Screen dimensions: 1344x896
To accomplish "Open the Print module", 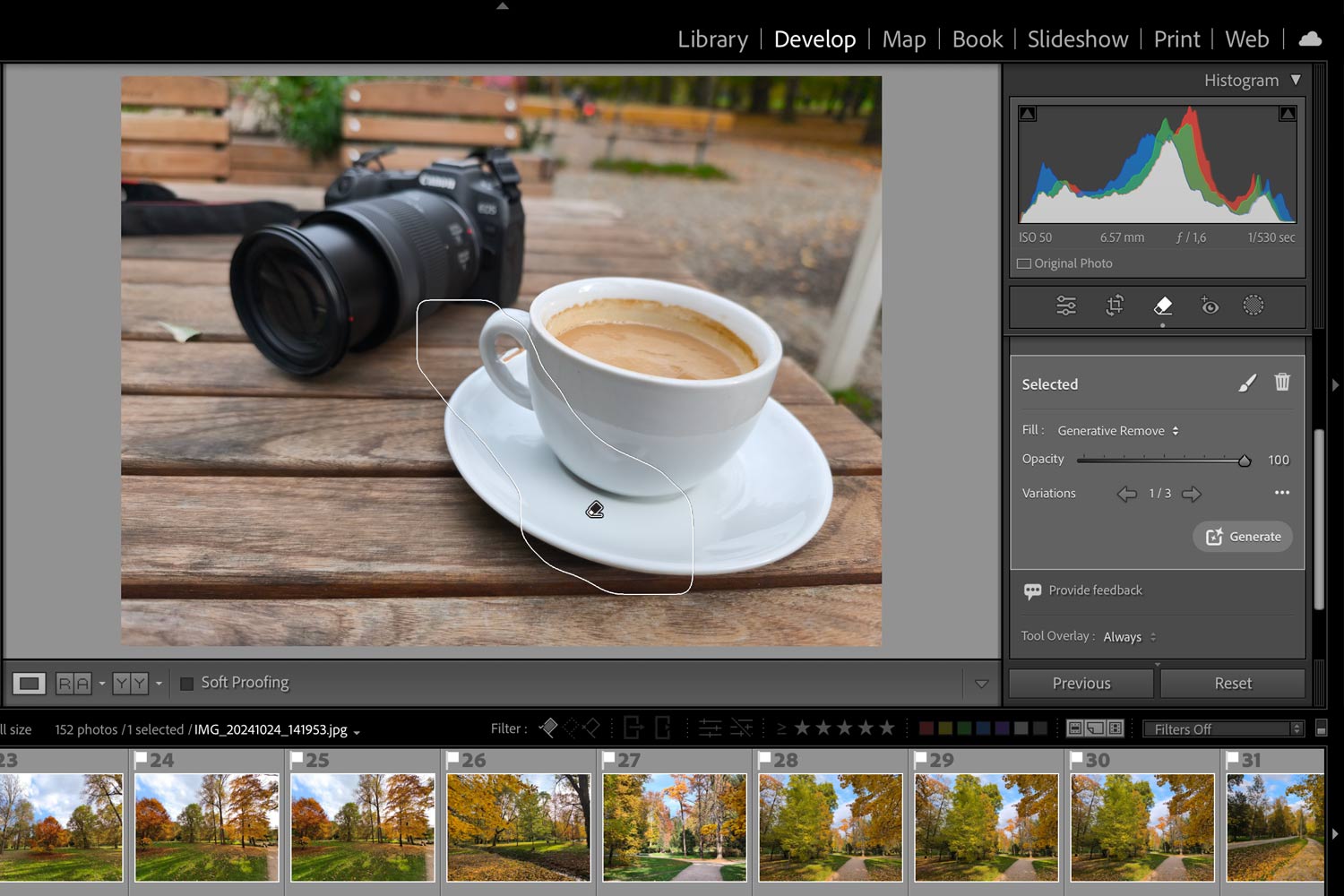I will [x=1176, y=39].
